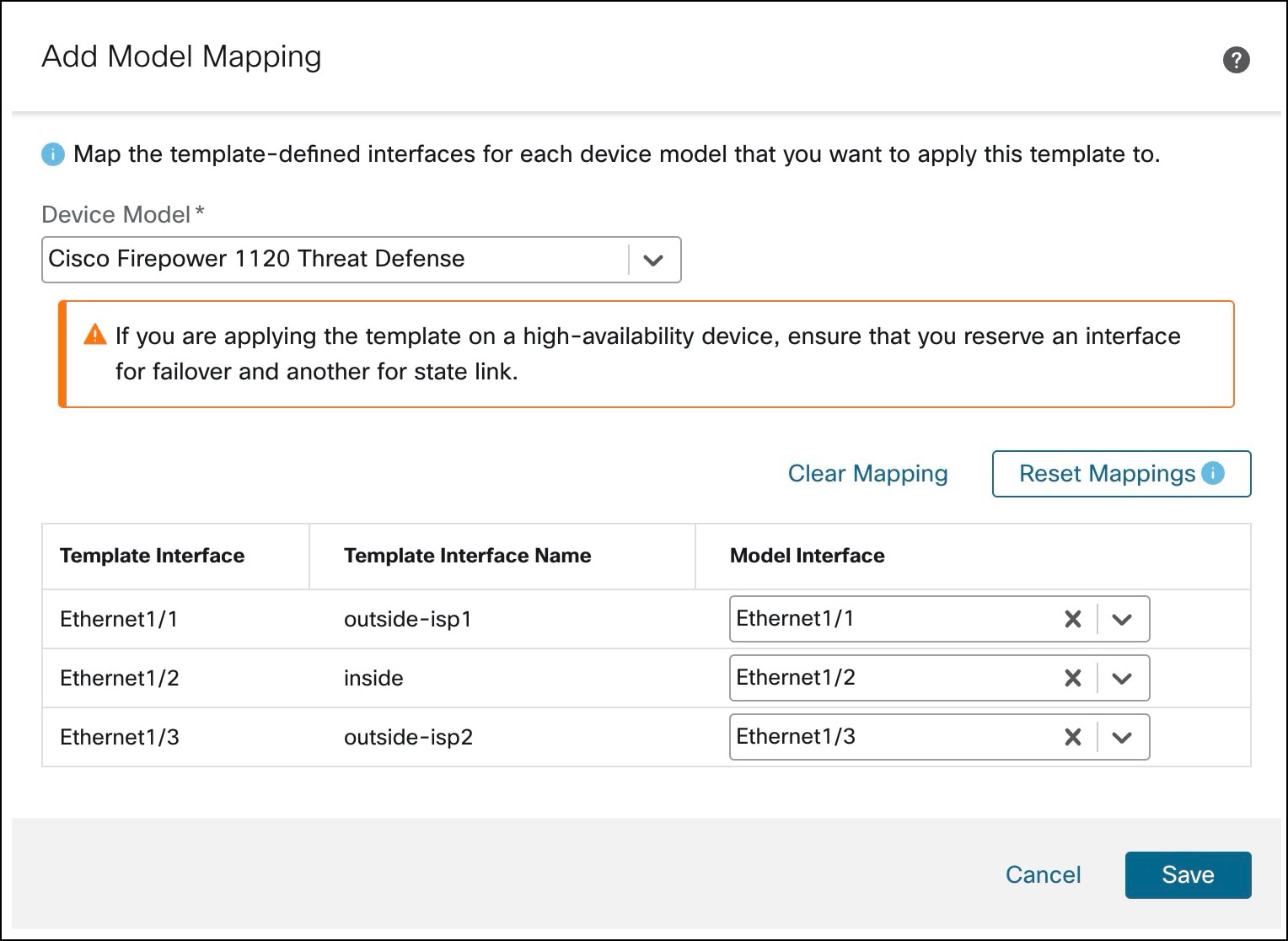The width and height of the screenshot is (1288, 941).
Task: Clear the Ethernet1/2 model interface with its X icon
Action: (x=1072, y=678)
